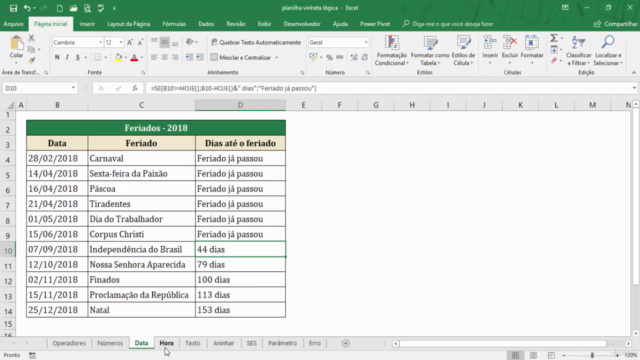Switch to Page Layout view icon
The width and height of the screenshot is (640, 360).
click(533, 356)
